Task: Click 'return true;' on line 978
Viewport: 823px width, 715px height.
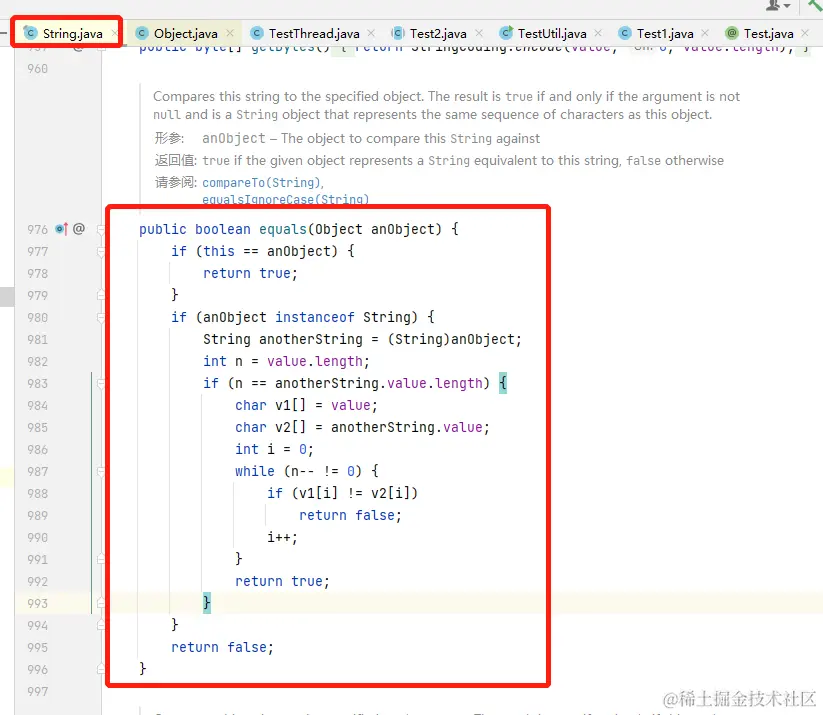Action: 250,274
